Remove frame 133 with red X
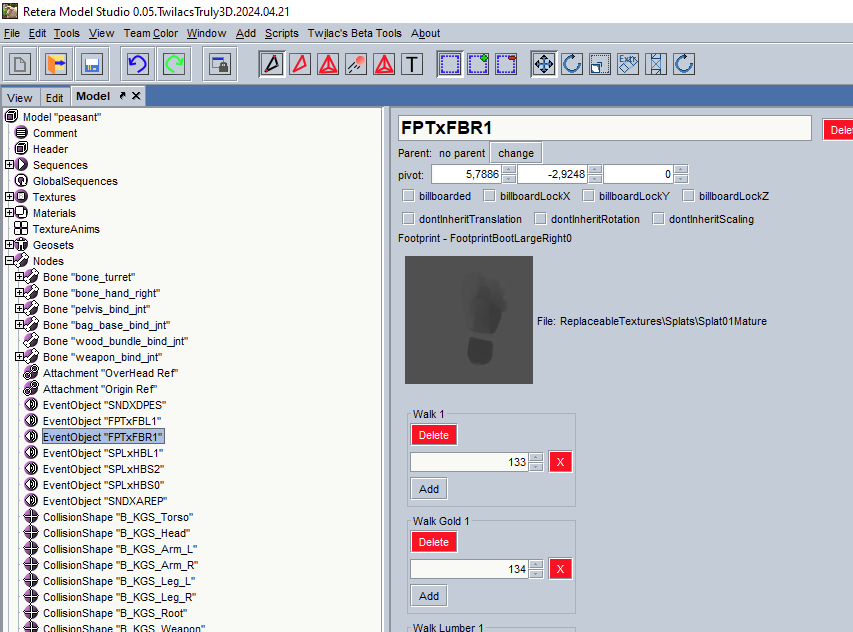Screen dimensions: 853x632 coord(560,462)
